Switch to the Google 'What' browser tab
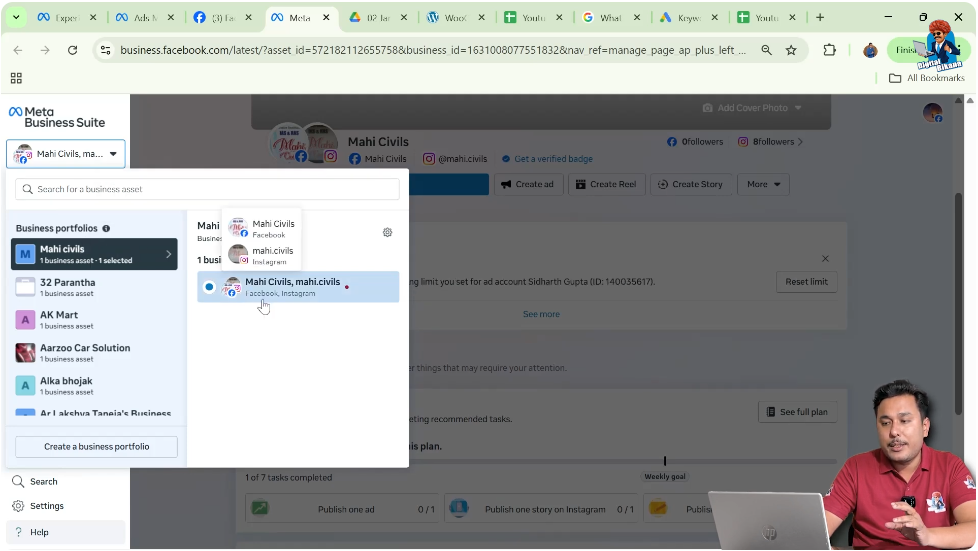978x551 pixels. (x=611, y=17)
